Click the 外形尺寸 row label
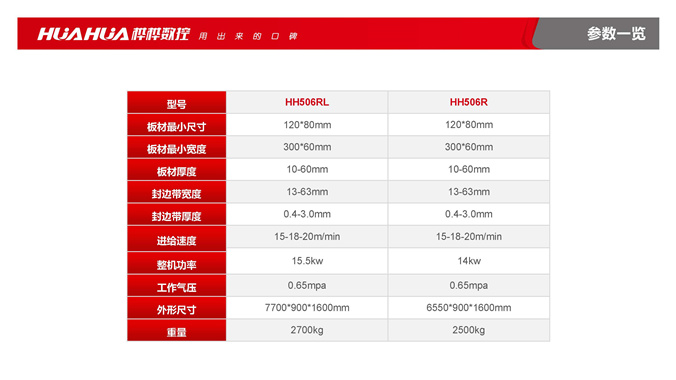The height and width of the screenshot is (380, 676). click(177, 308)
